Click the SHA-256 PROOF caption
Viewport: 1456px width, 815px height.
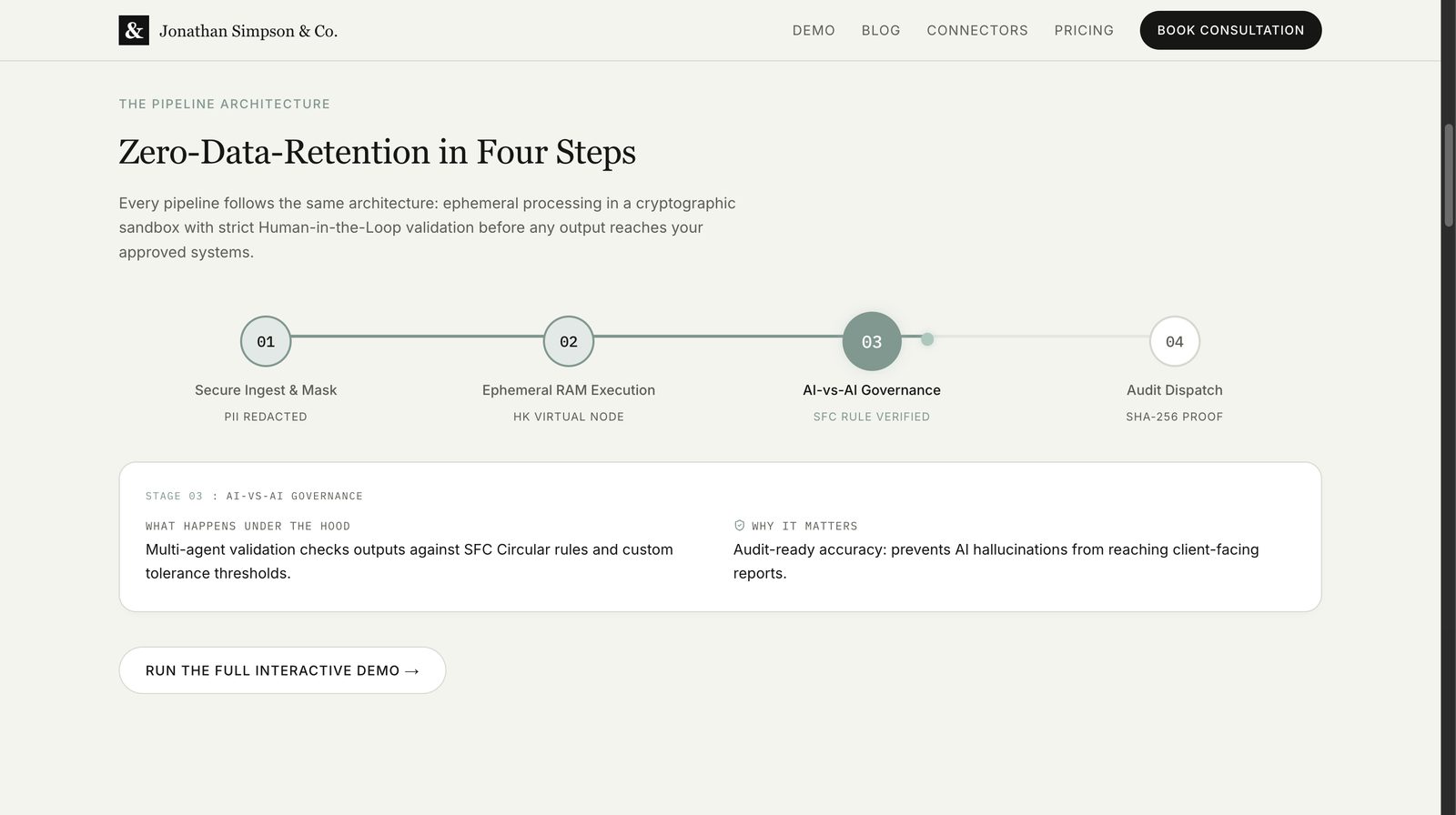[1175, 417]
